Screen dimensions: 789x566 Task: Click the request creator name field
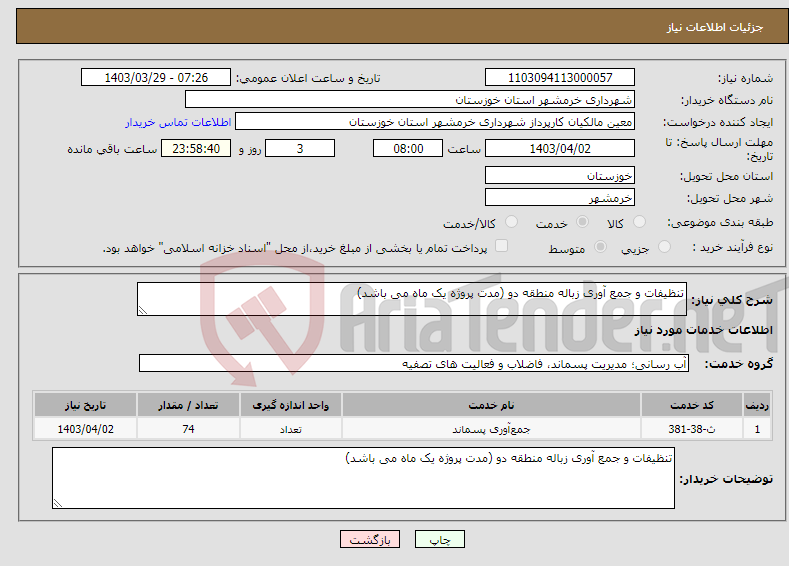pyautogui.click(x=435, y=122)
